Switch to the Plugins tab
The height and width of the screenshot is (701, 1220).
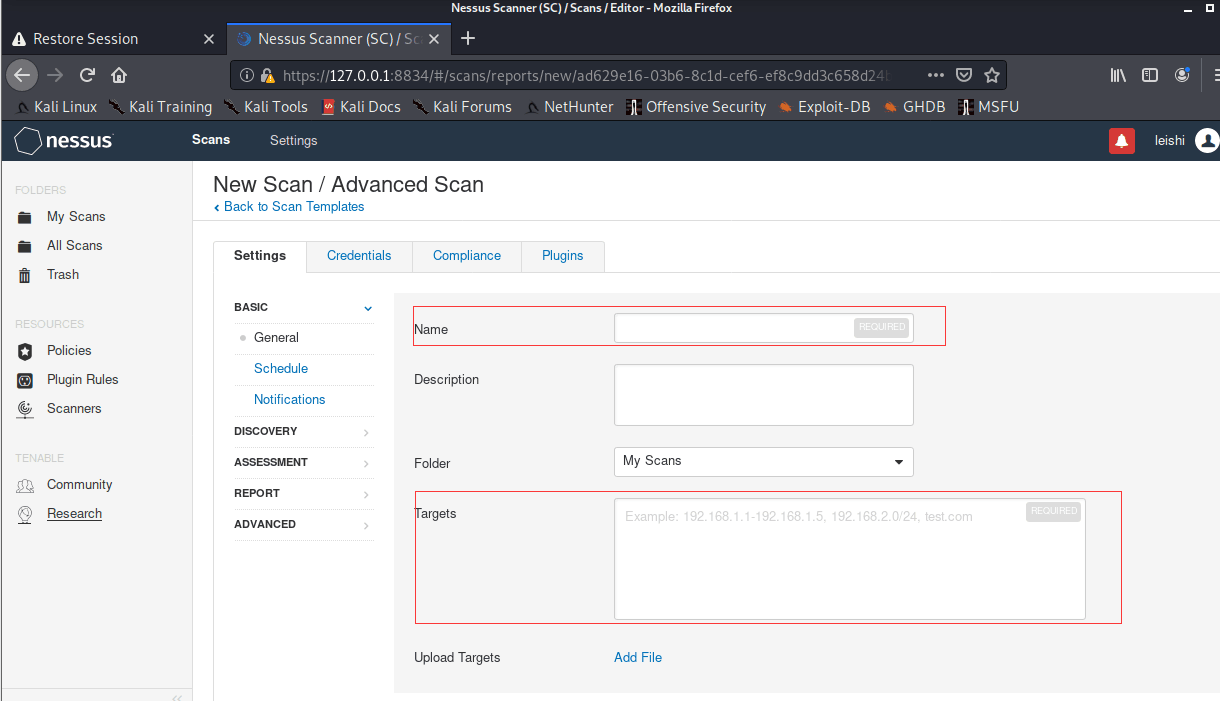point(563,256)
